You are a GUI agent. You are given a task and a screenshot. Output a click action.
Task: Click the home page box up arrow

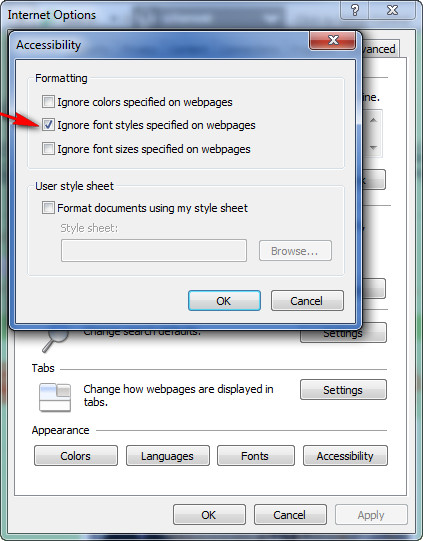(373, 120)
